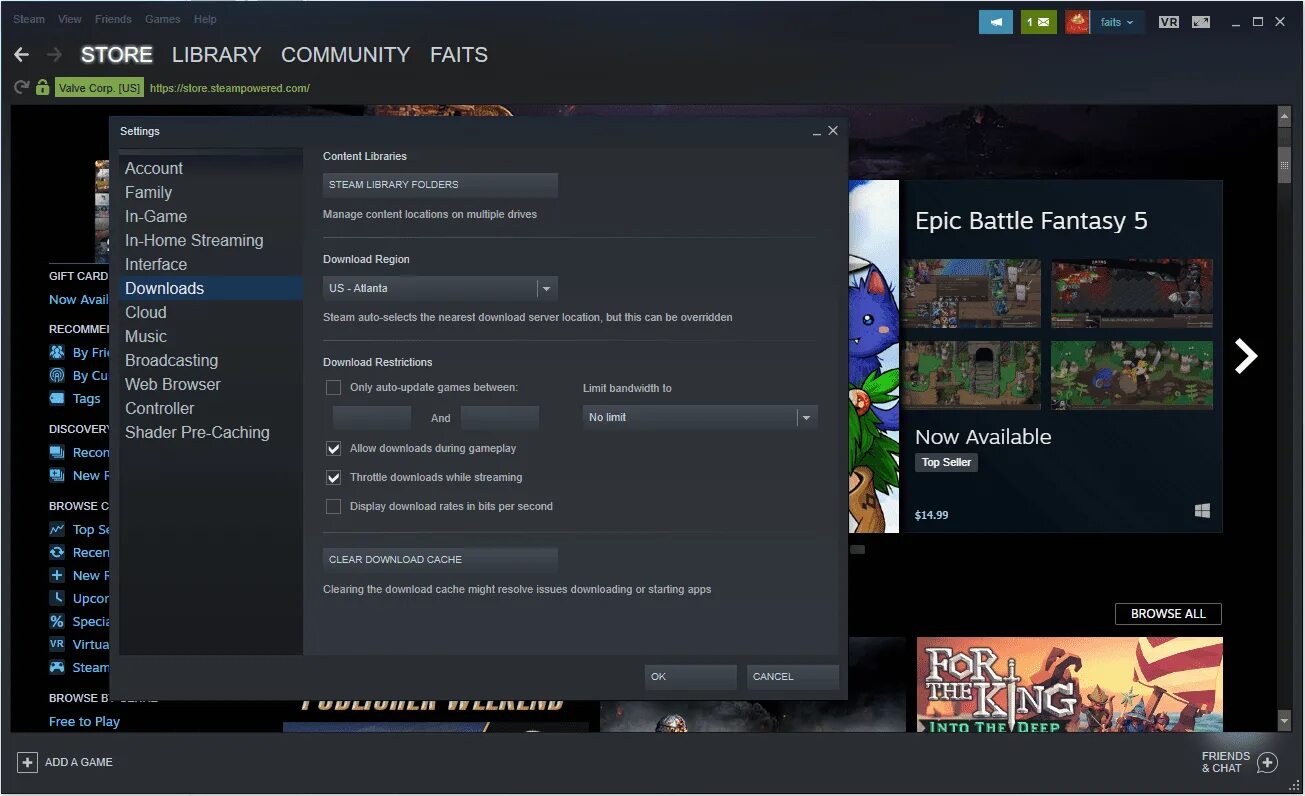Click the BROWSE ALL button
The width and height of the screenshot is (1305, 796).
1168,614
